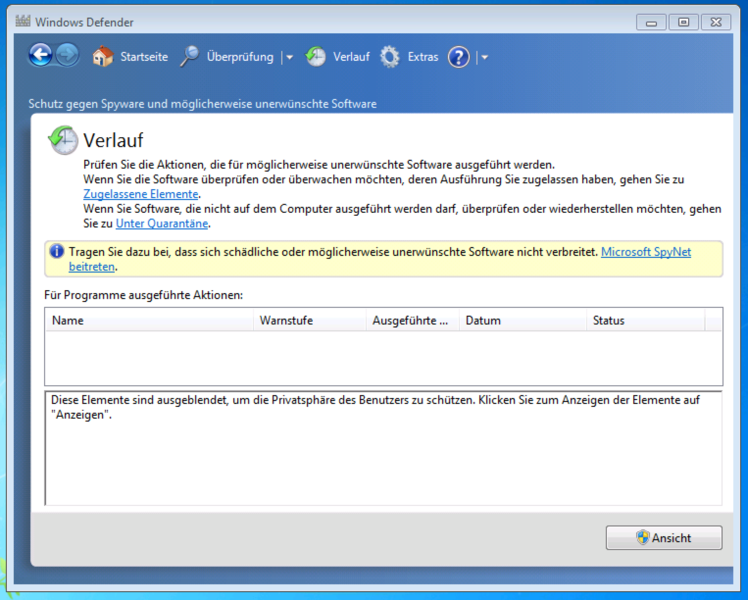The image size is (748, 600).
Task: Click the Ansicht button
Action: tap(664, 538)
